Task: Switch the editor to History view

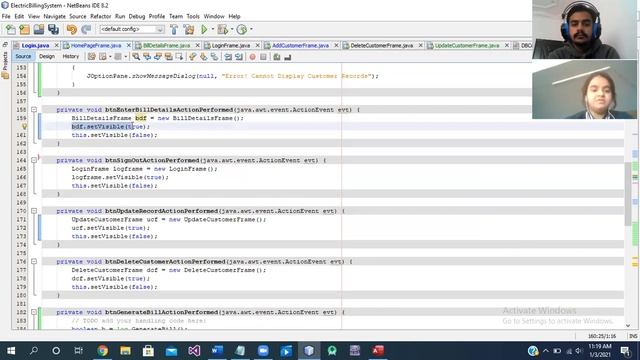Action: point(71,56)
